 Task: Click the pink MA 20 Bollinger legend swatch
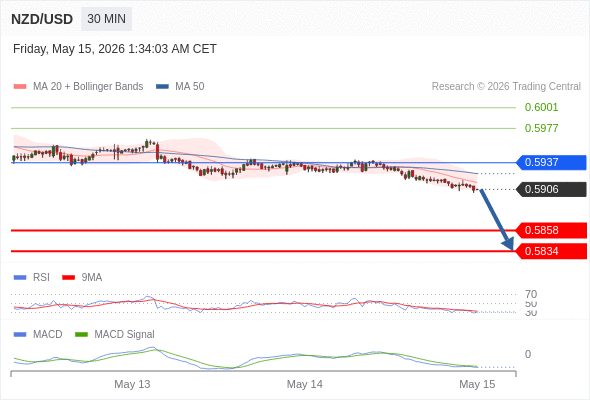tap(20, 87)
